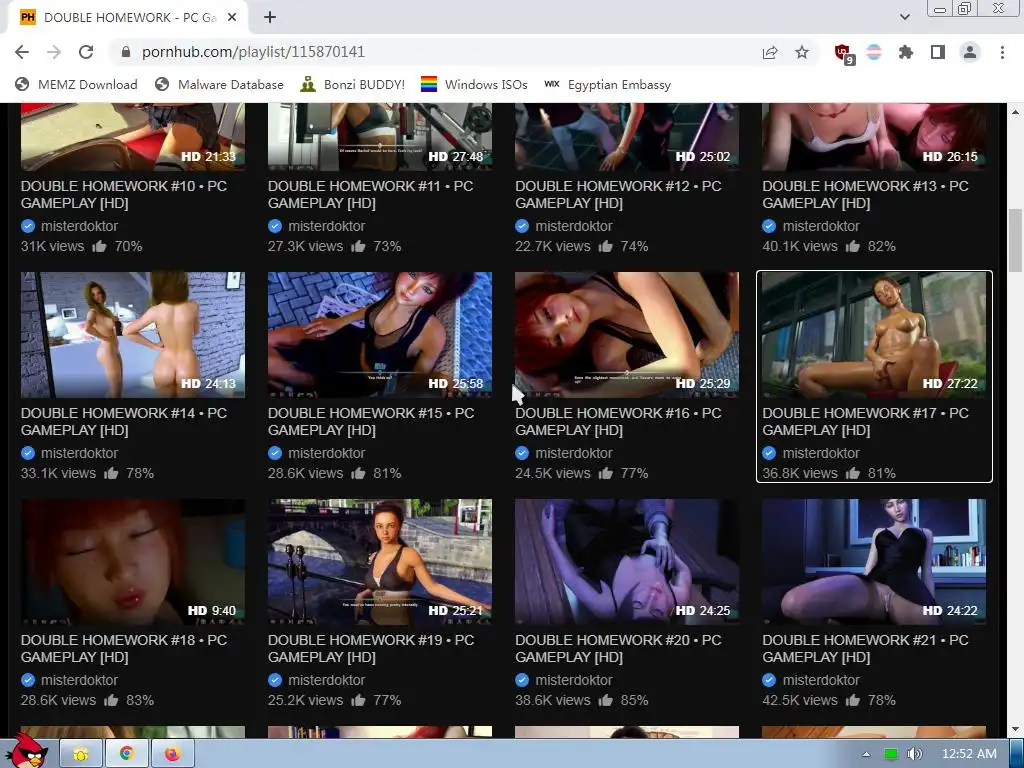This screenshot has width=1024, height=768.
Task: Expand the tab search chevron
Action: coord(904,17)
